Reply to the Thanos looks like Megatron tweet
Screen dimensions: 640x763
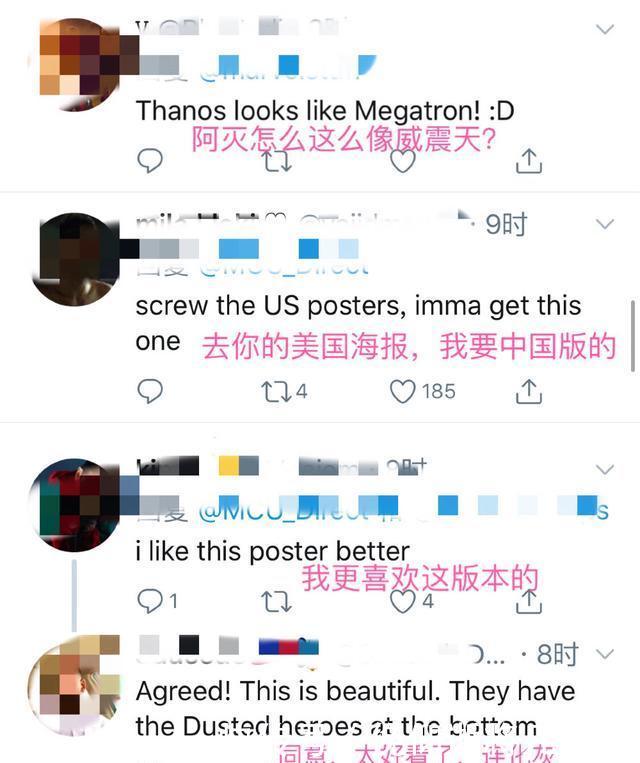point(150,161)
